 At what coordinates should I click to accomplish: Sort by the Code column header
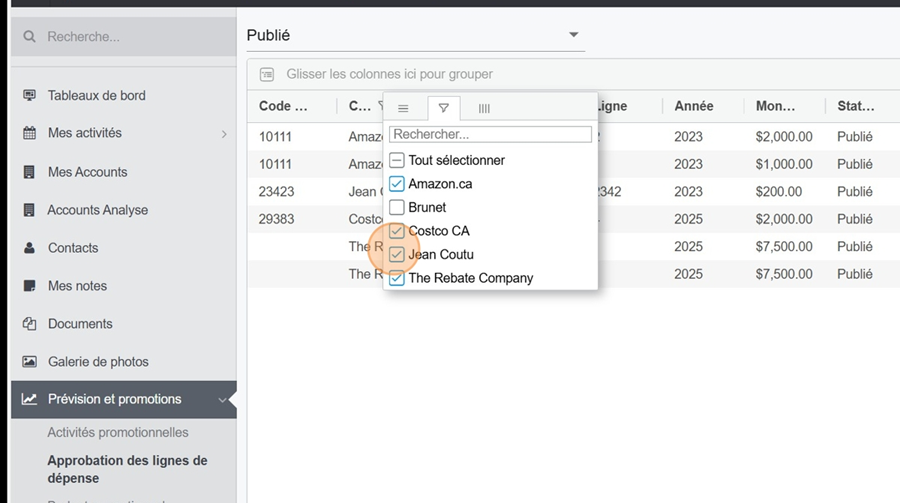[283, 106]
